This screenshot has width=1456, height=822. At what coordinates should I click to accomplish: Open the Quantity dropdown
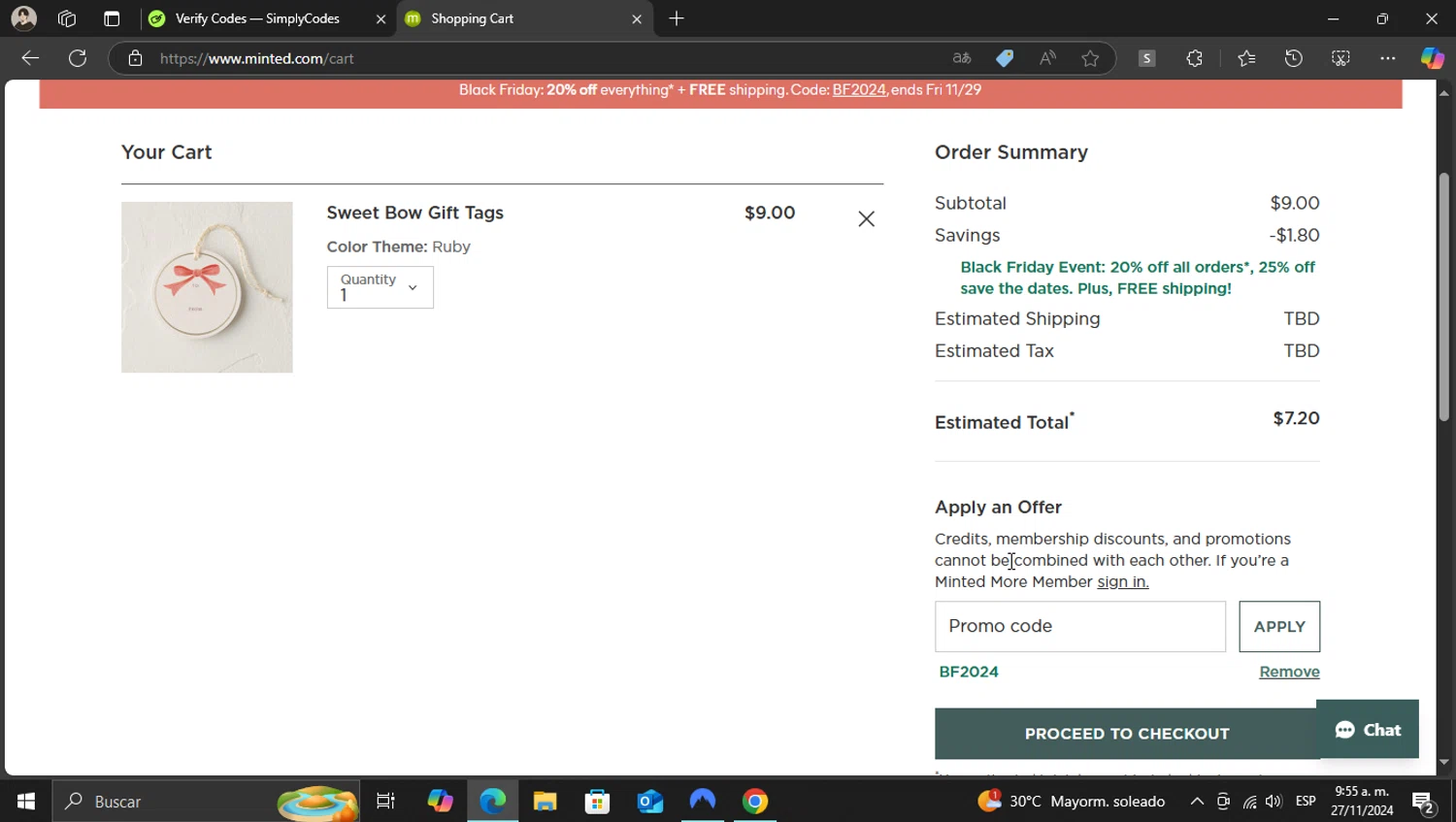tap(381, 287)
